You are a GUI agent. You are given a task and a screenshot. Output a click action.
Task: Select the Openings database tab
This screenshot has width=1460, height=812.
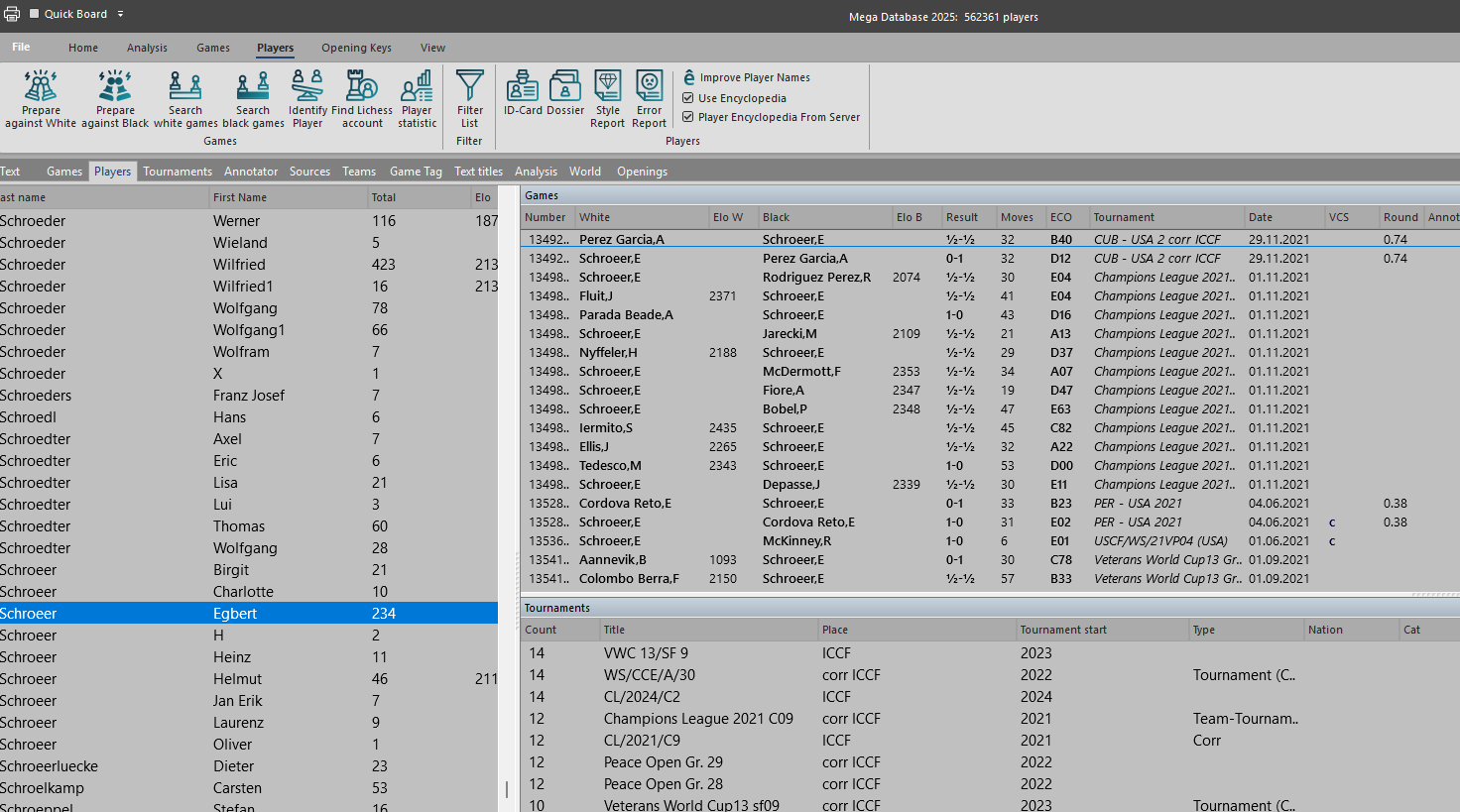(642, 172)
